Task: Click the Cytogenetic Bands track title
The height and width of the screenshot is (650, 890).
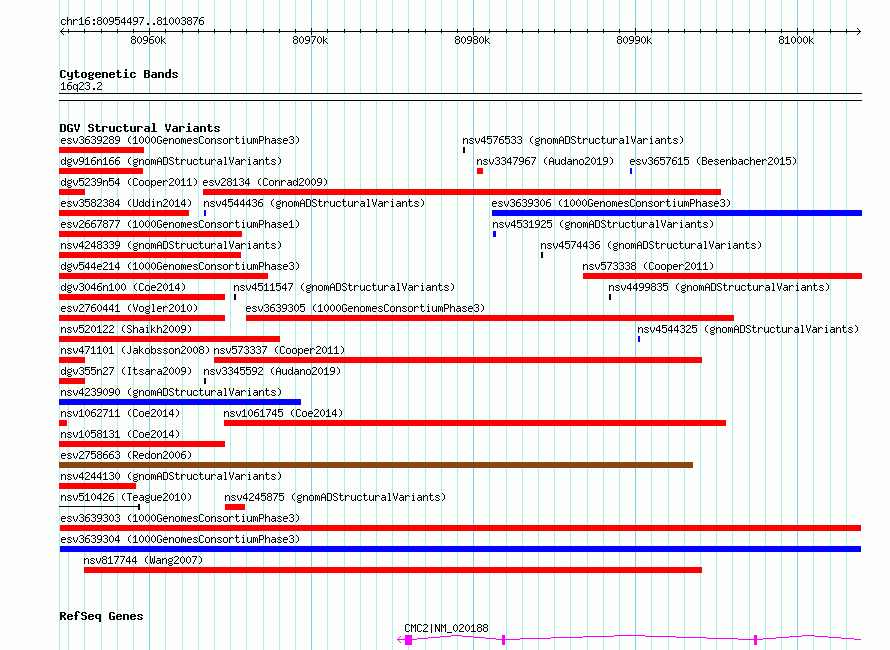Action: pos(119,74)
